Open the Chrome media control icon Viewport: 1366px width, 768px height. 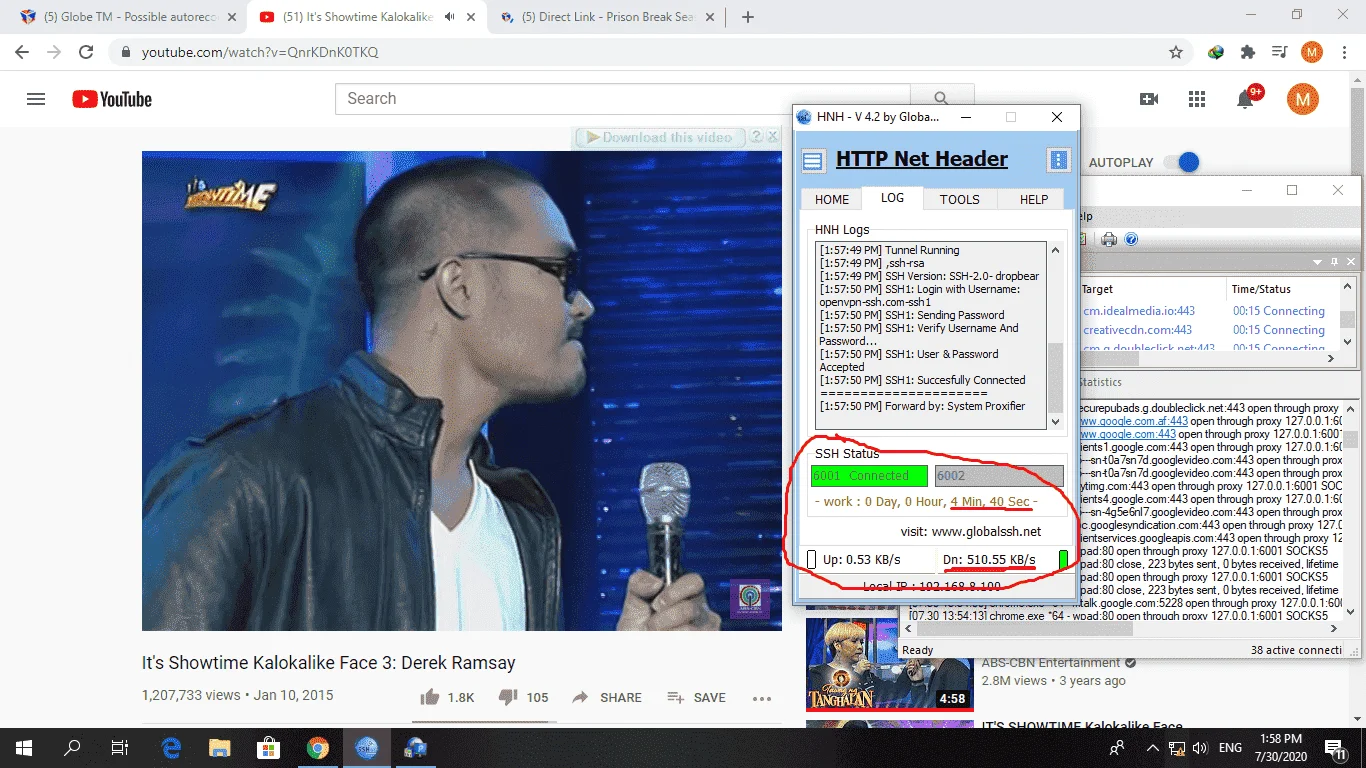(1279, 52)
